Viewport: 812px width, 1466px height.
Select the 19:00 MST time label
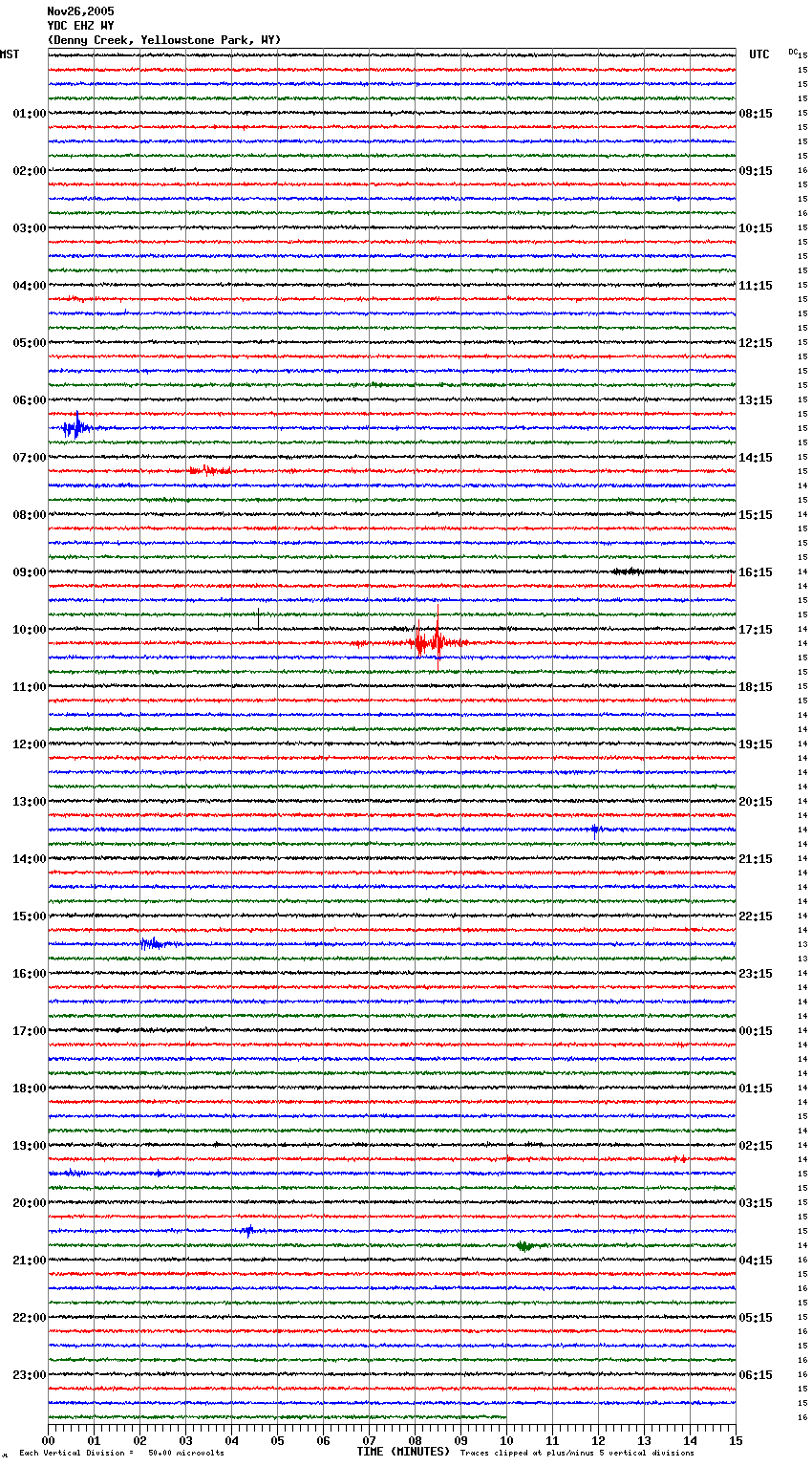(29, 1146)
